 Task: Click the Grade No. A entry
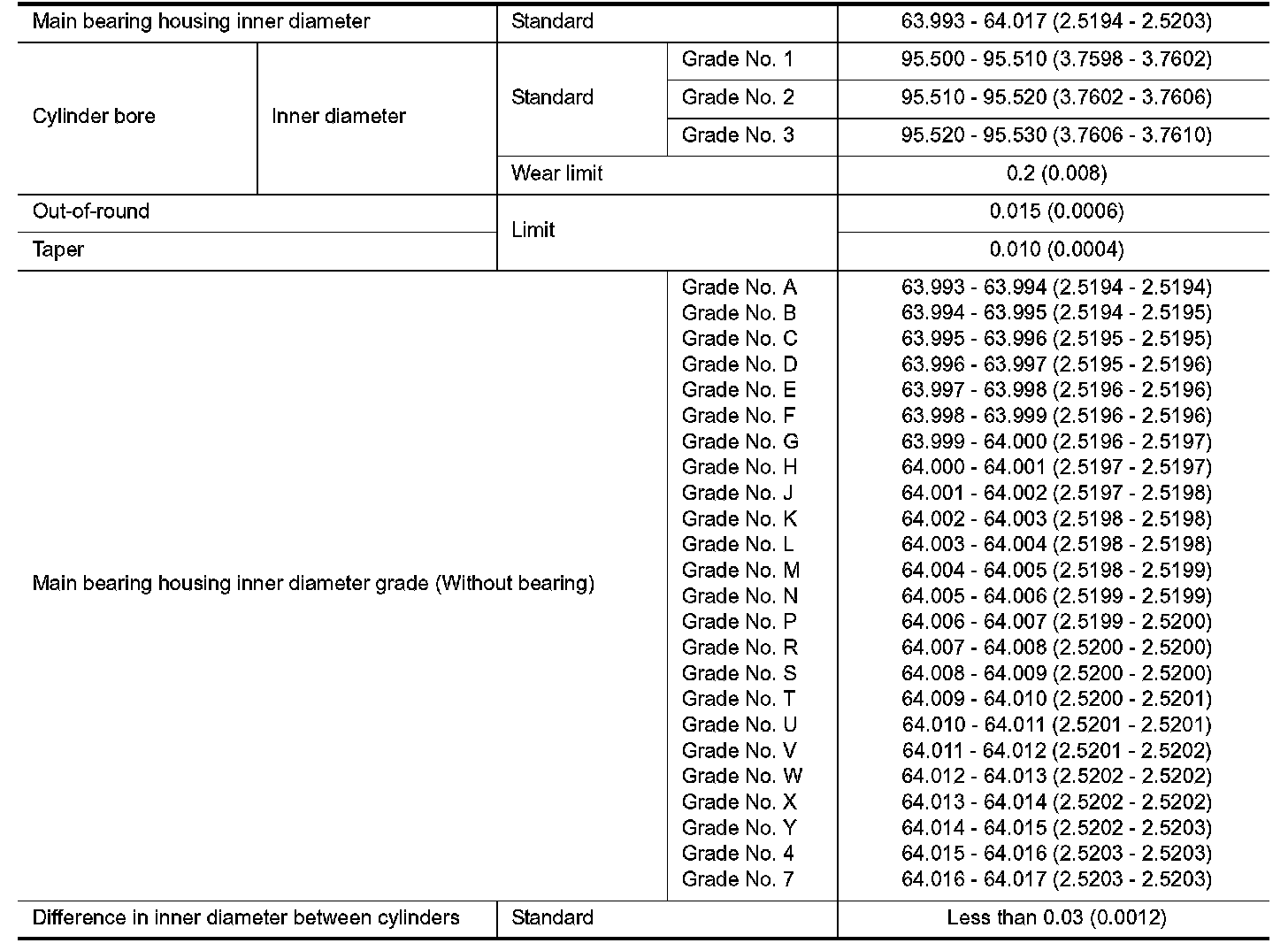click(739, 287)
